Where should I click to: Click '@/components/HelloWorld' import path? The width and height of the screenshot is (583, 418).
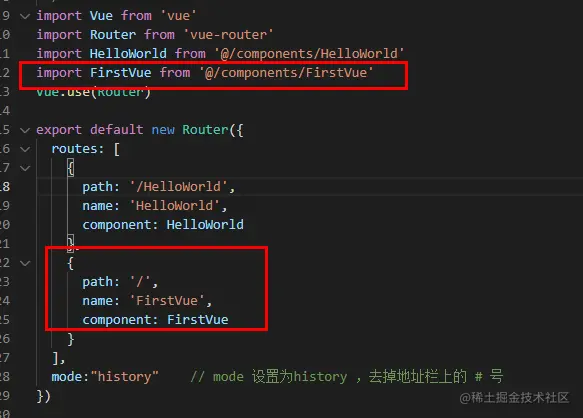pos(309,54)
